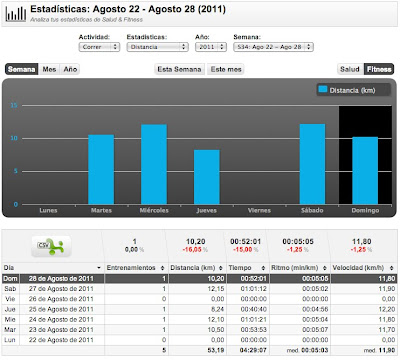This screenshot has width=400, height=360.
Task: Click the speed cell 12,20
Action: [387, 309]
